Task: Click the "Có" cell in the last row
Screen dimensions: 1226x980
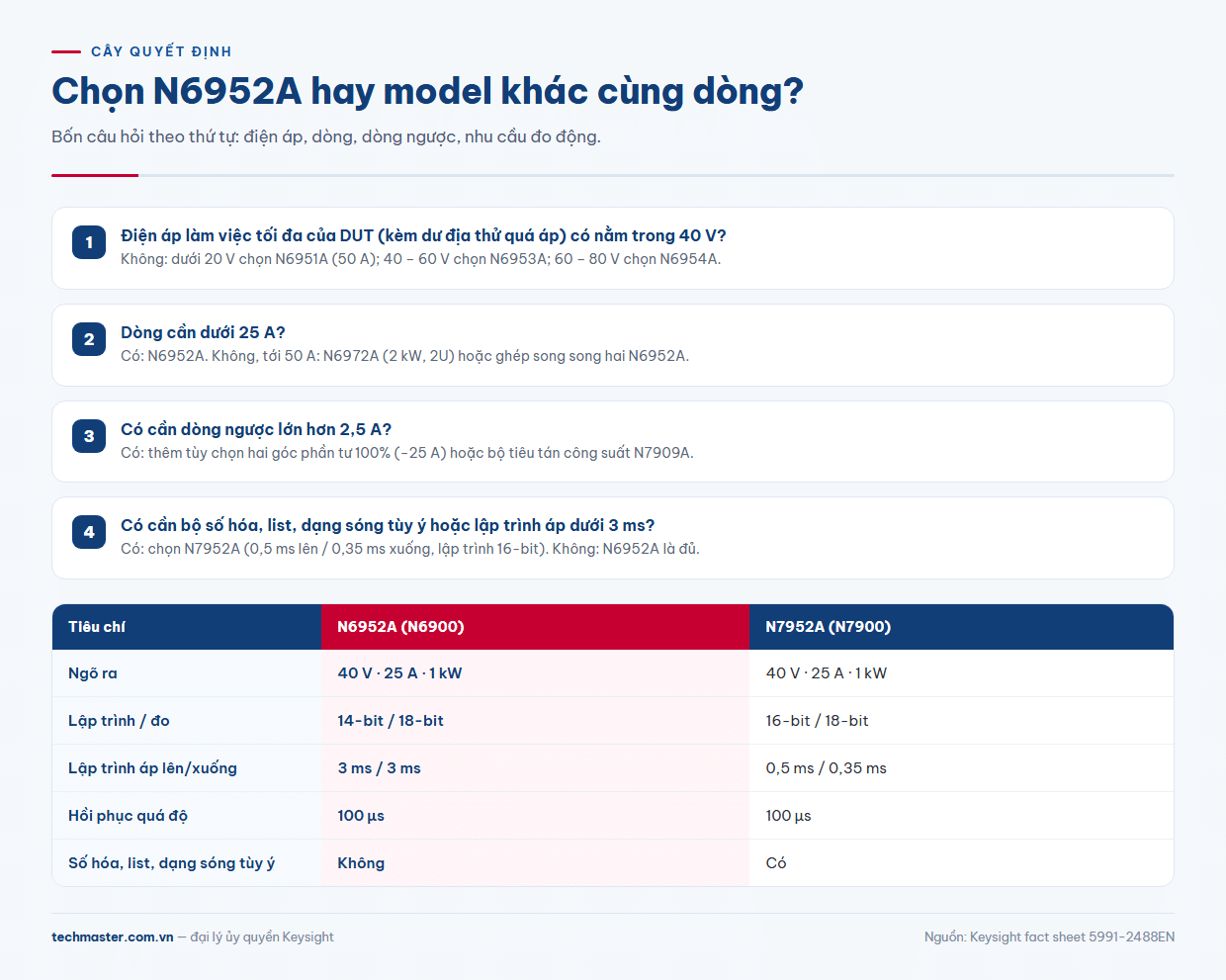Action: [776, 863]
